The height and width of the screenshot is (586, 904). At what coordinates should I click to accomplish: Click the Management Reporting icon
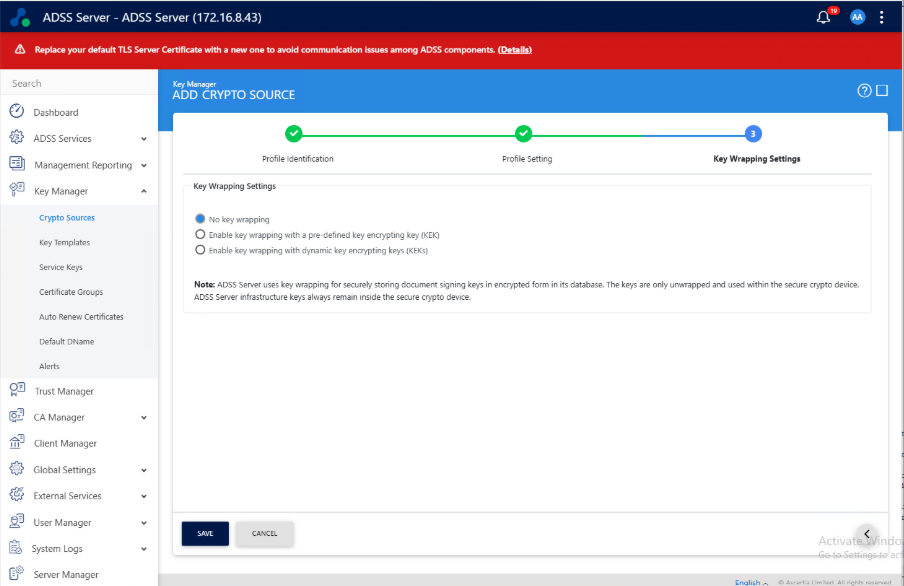pyautogui.click(x=17, y=164)
